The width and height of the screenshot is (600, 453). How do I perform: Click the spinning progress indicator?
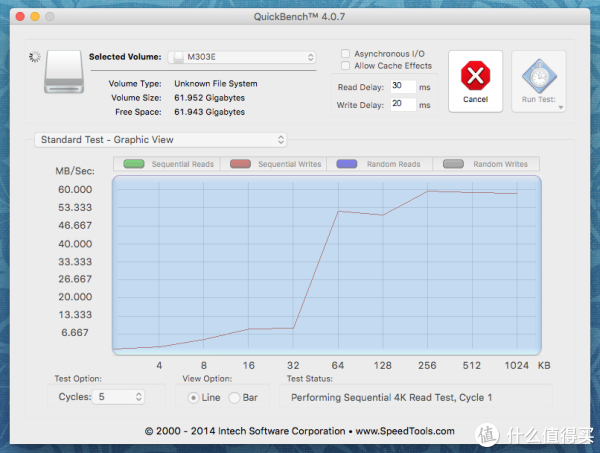(x=35, y=57)
